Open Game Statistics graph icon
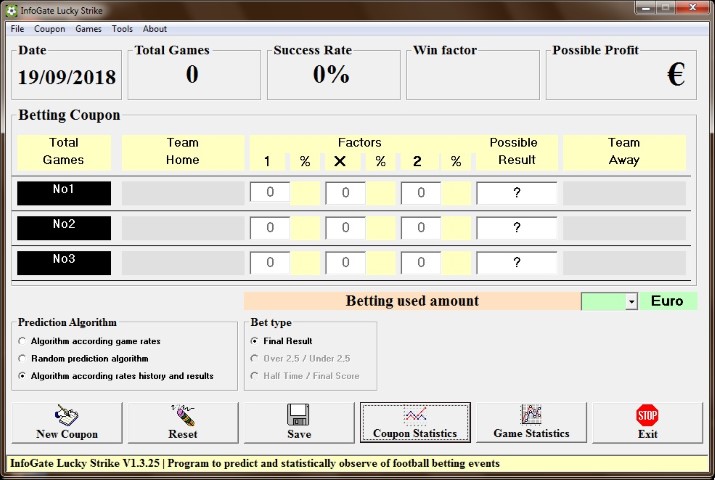The height and width of the screenshot is (480, 715). pos(531,414)
